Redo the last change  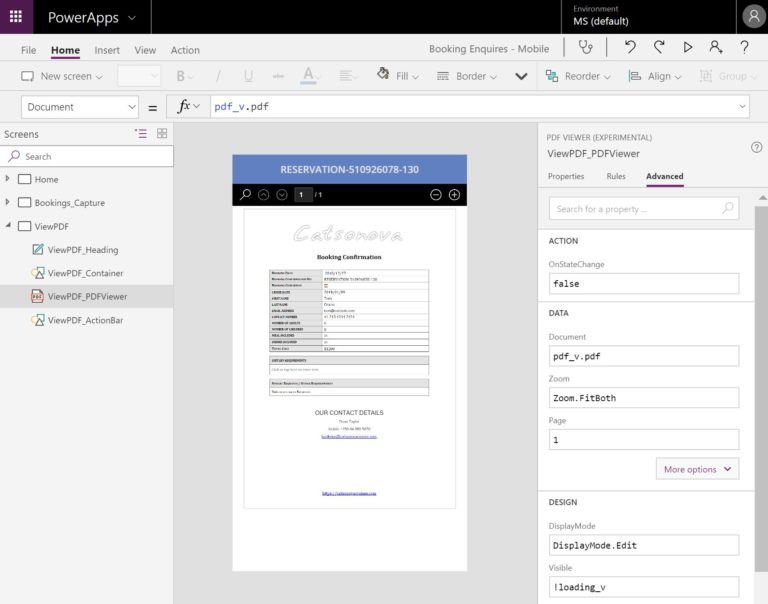tap(659, 47)
